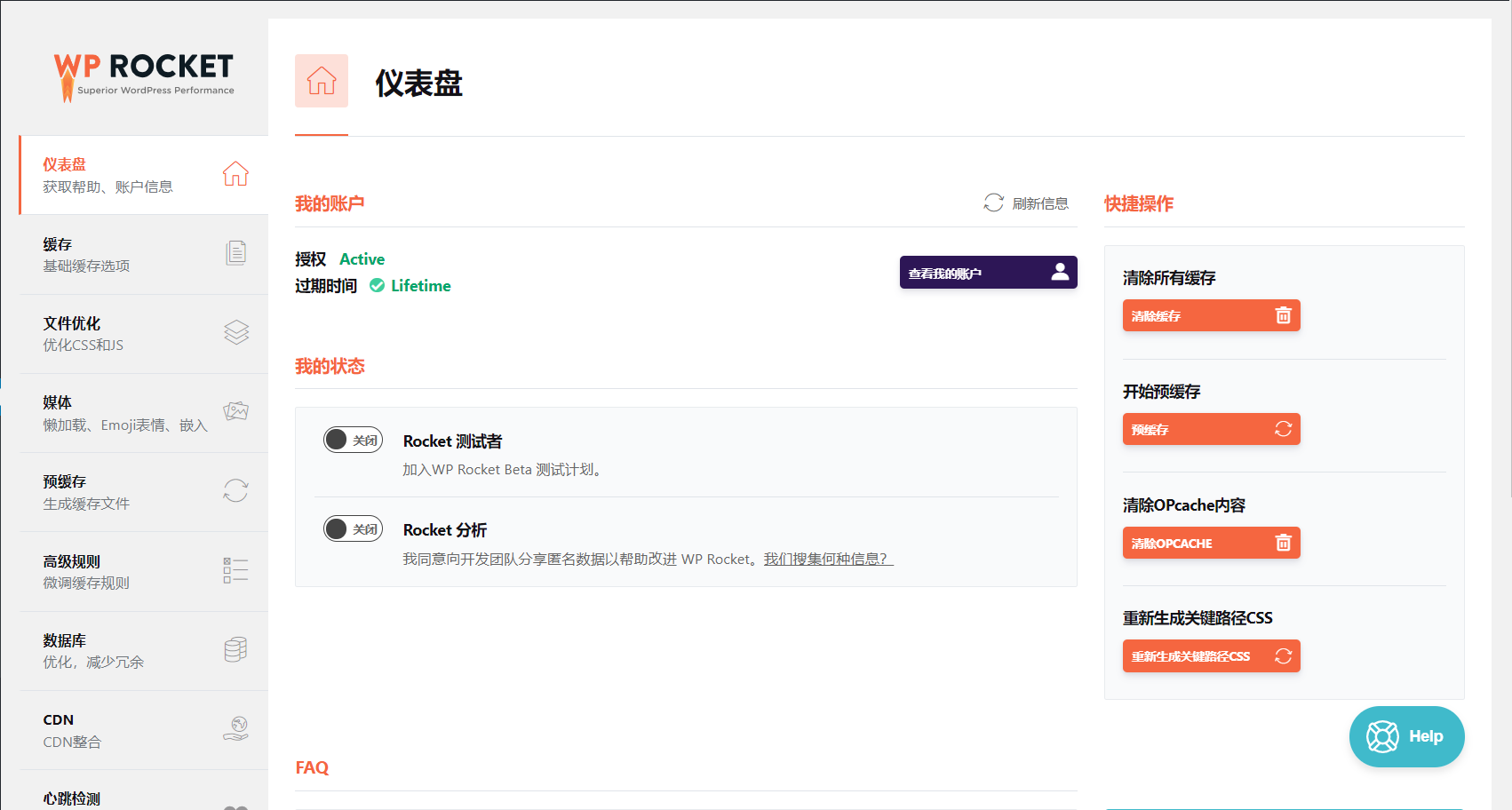Open the 文件优化 menu item
The height and width of the screenshot is (810, 1512).
click(83, 333)
